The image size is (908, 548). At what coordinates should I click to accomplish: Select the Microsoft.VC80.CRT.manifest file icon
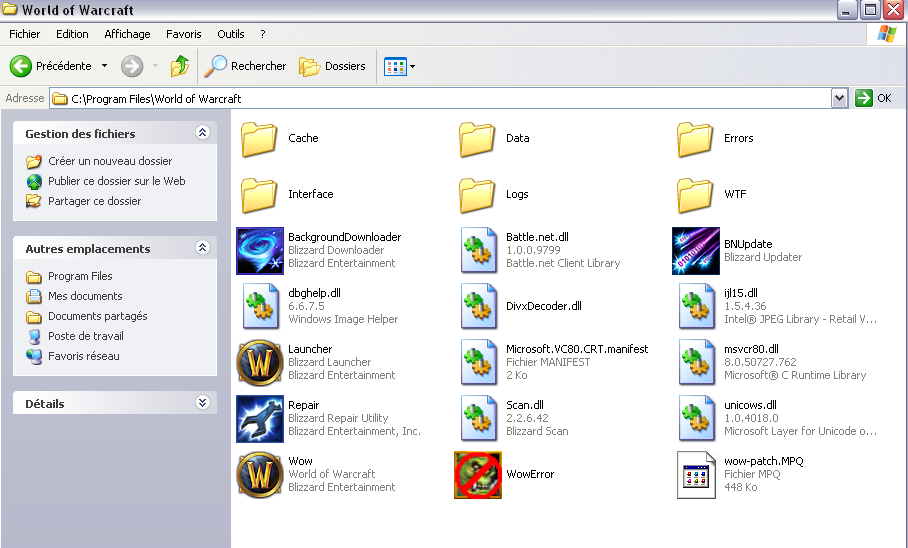coord(478,363)
